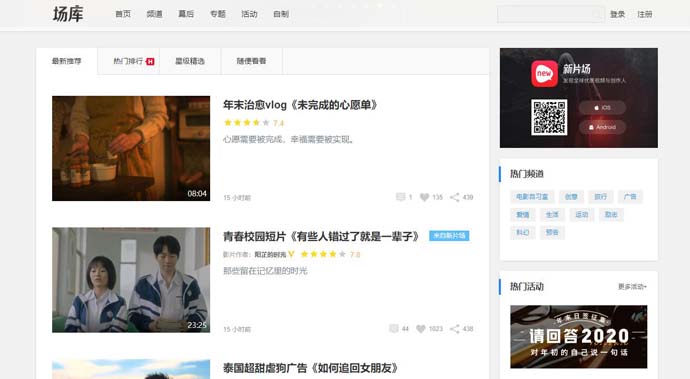Click the blue 来自新片场 badge
Viewport: 690px width, 379px height.
(449, 236)
